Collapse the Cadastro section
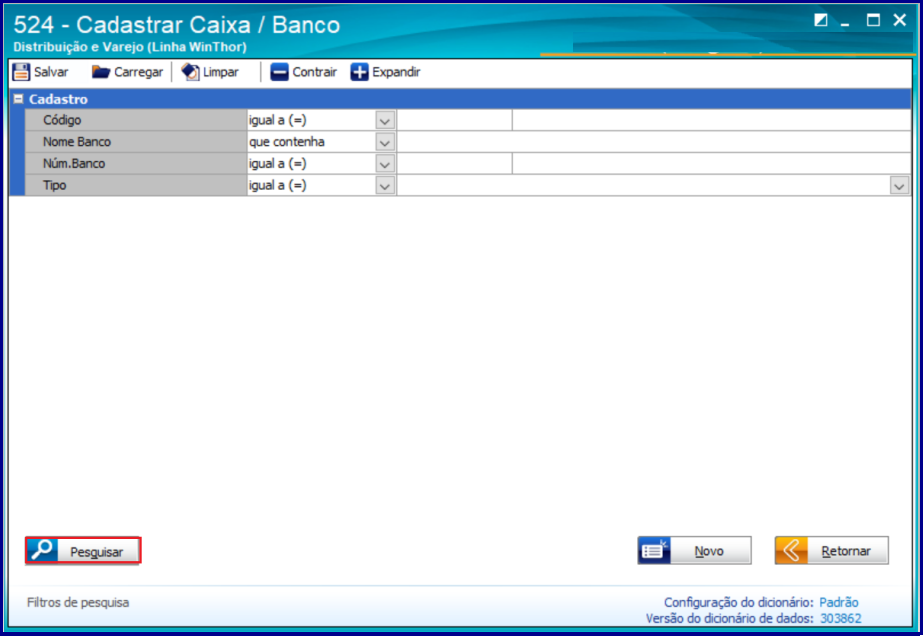This screenshot has width=923, height=636. [x=18, y=99]
